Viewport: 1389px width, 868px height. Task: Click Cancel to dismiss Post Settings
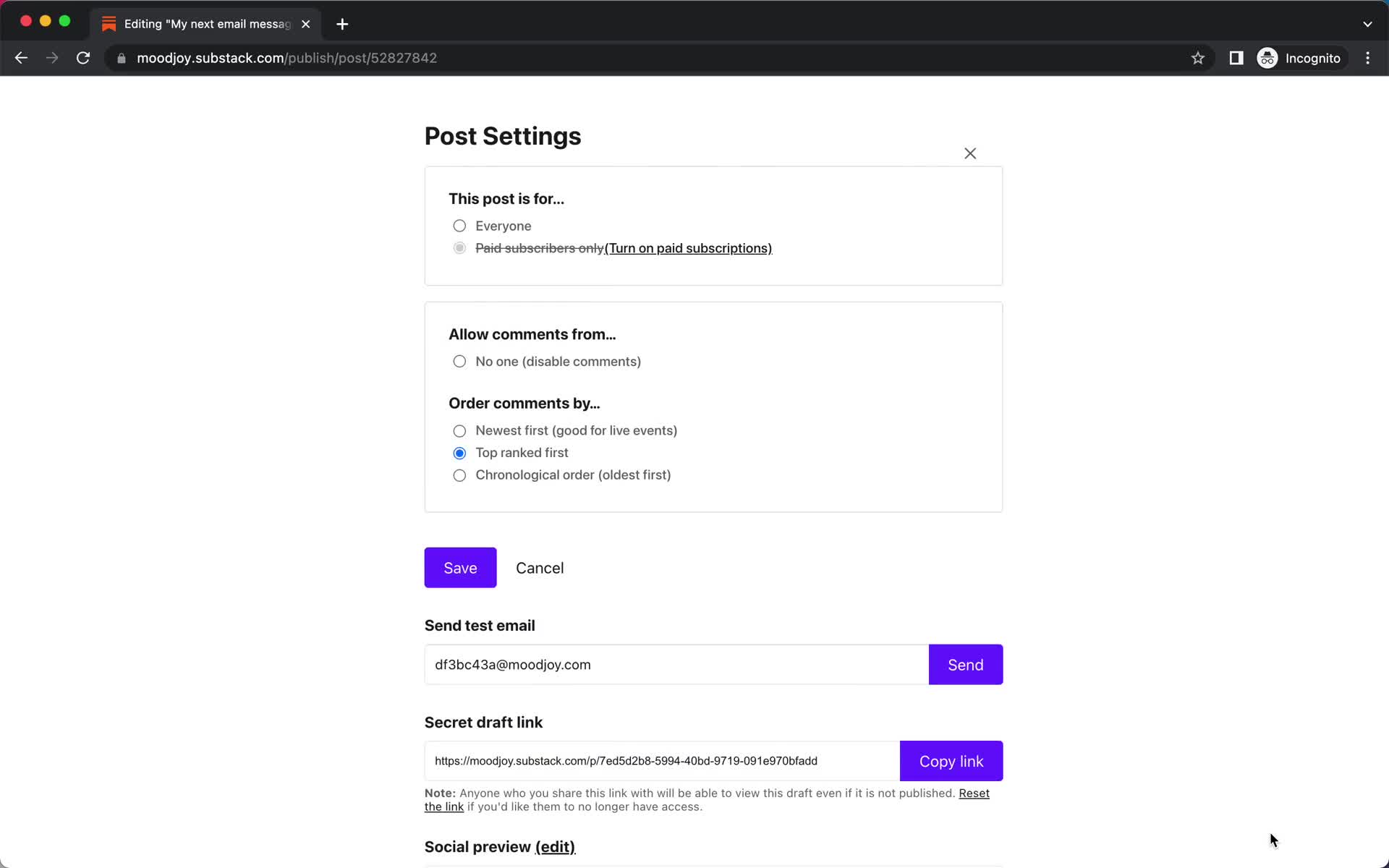[540, 567]
